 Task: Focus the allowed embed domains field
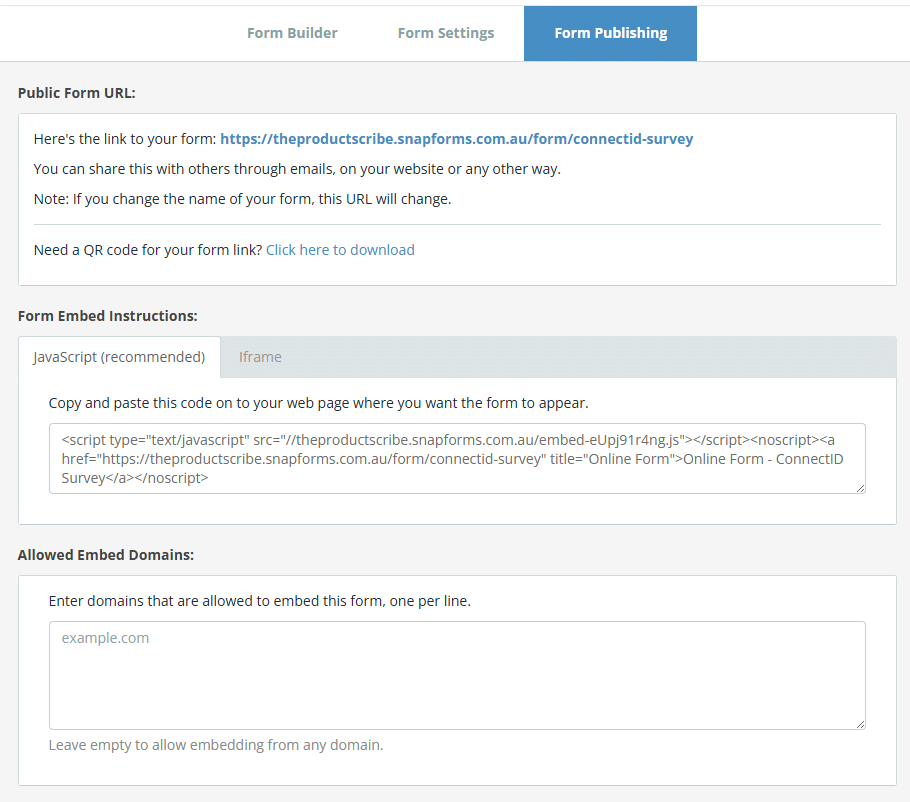456,675
